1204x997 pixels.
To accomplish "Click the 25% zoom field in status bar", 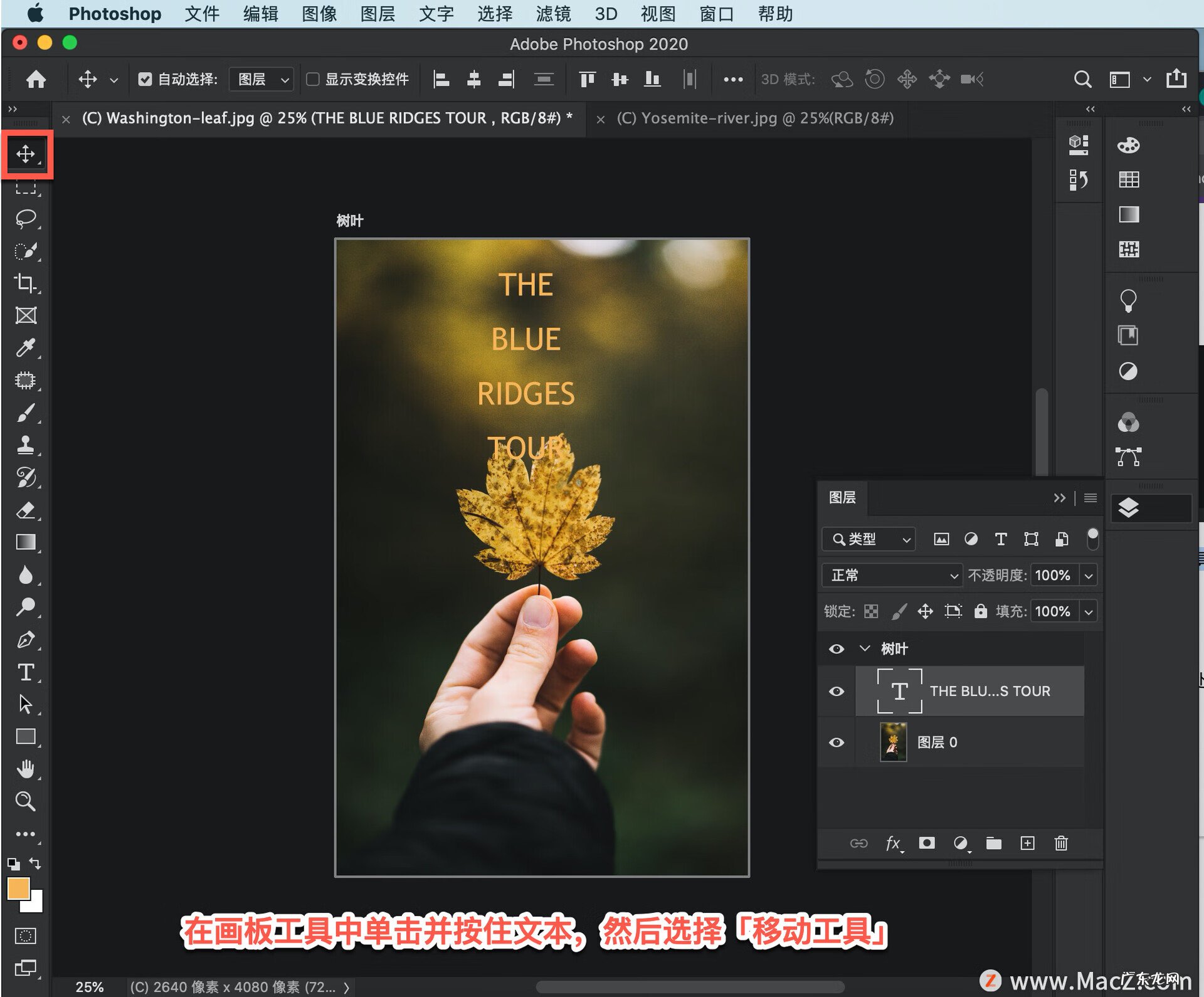I will [90, 986].
